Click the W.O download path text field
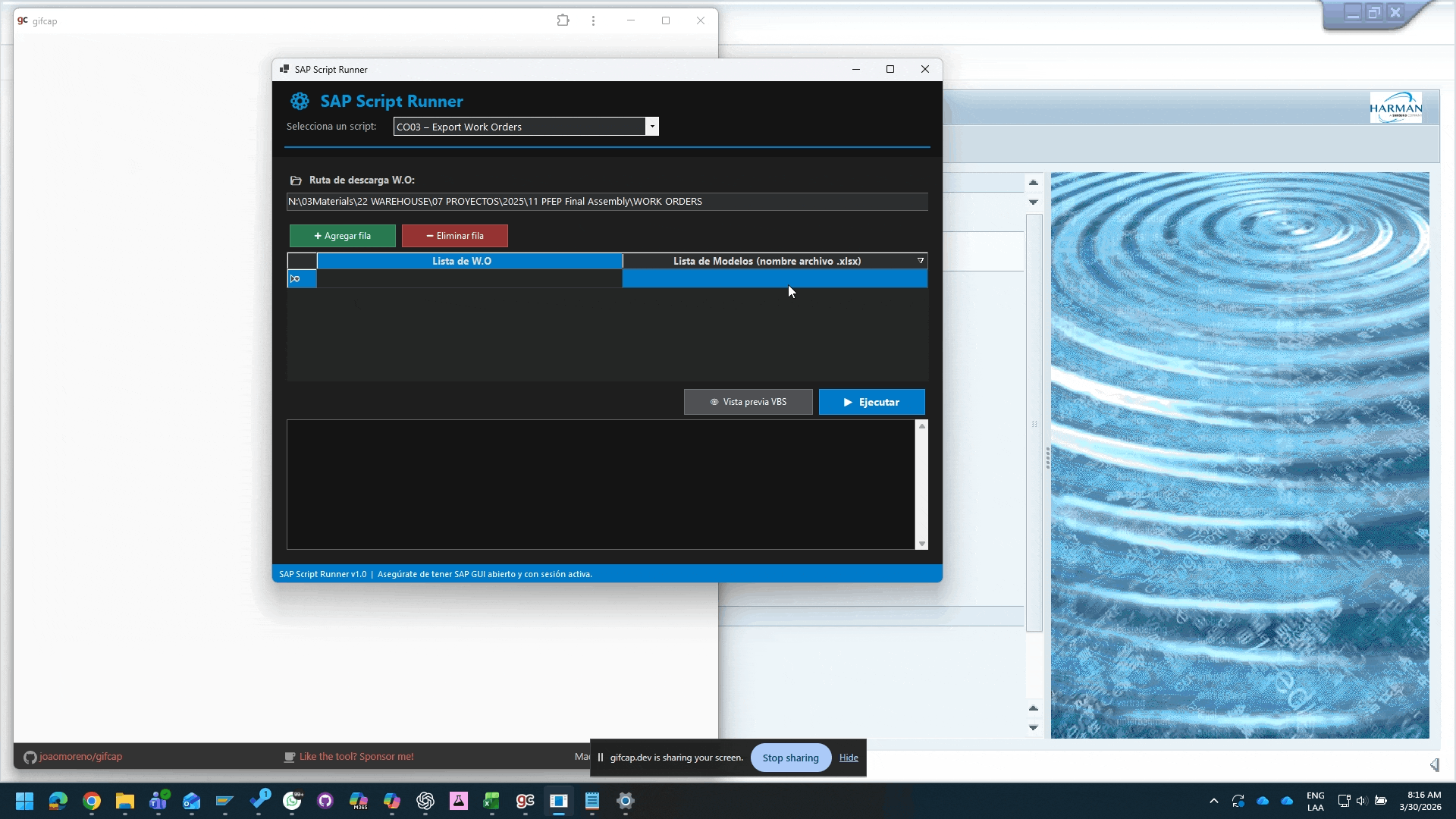This screenshot has width=1456, height=819. point(607,202)
